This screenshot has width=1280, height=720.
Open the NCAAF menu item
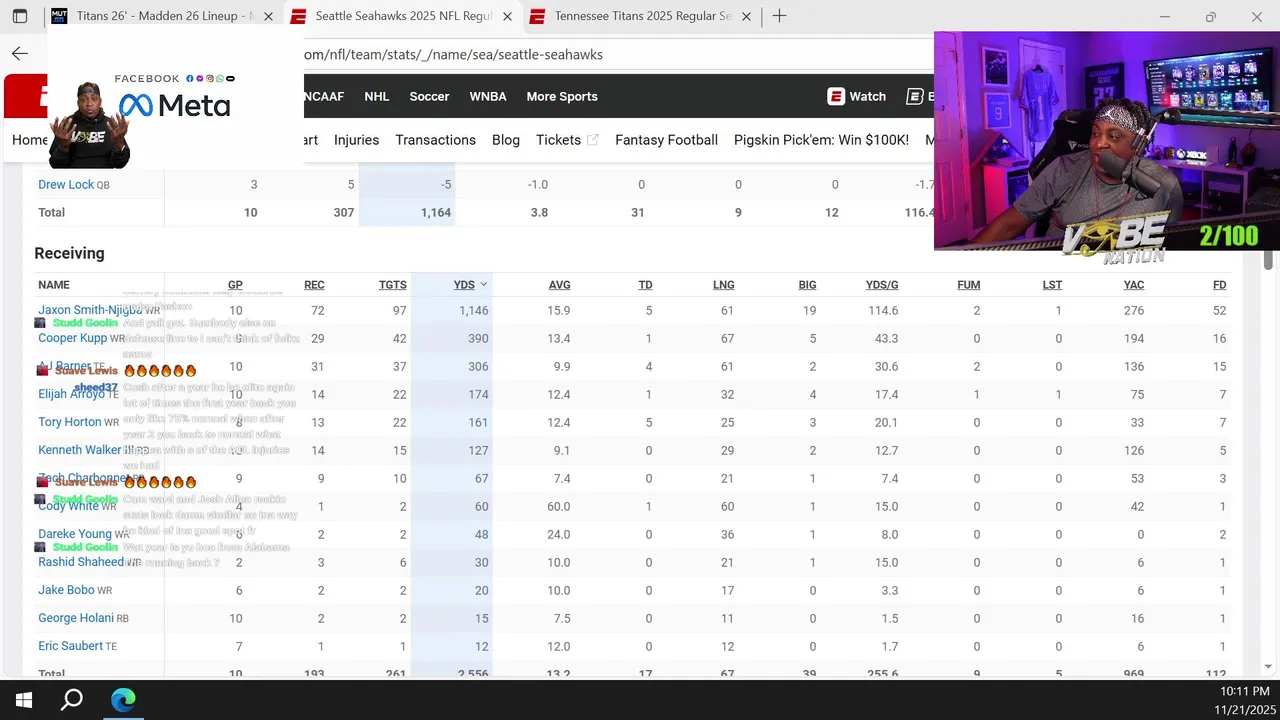[323, 96]
